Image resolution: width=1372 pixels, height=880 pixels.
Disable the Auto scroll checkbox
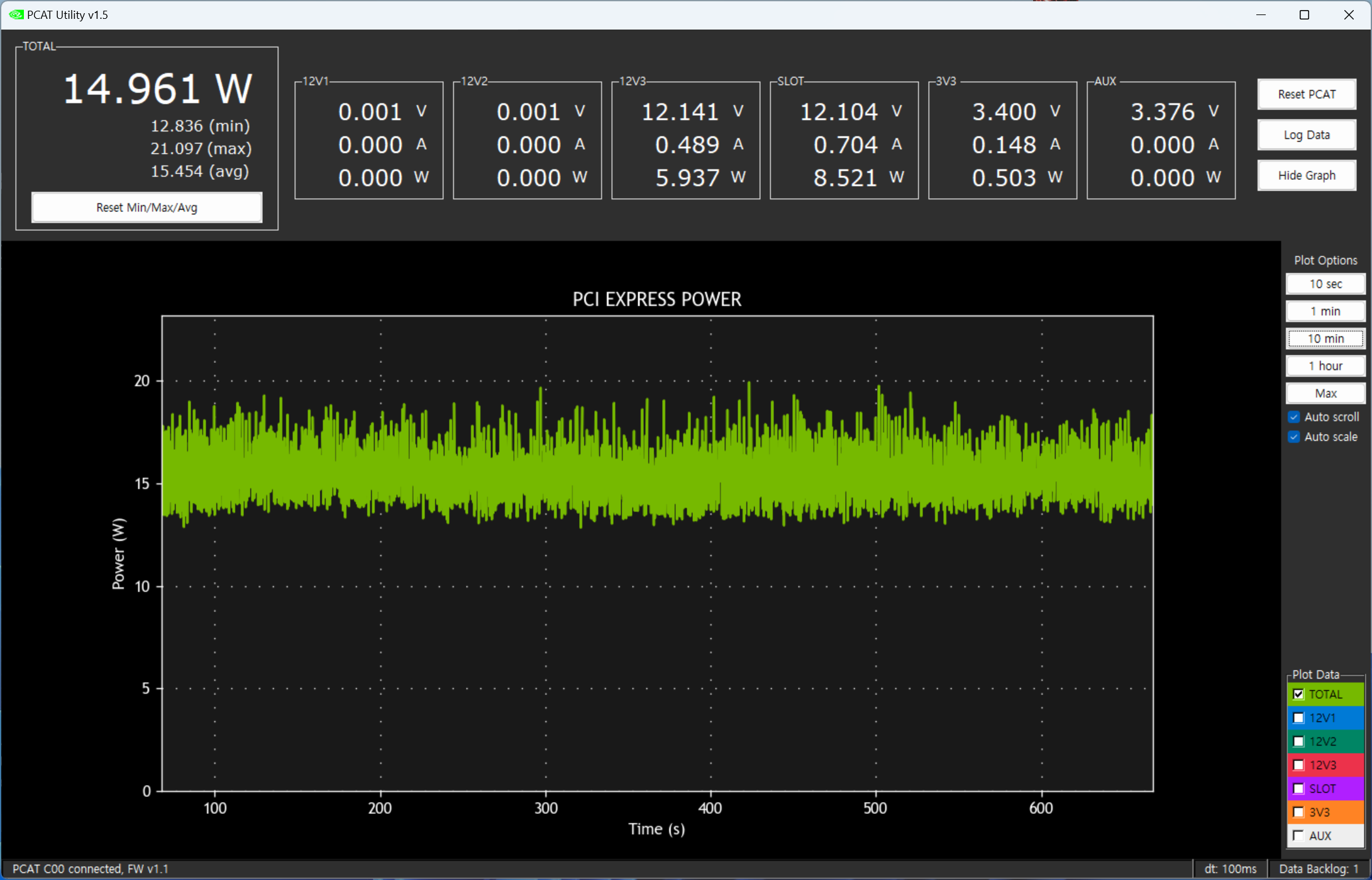point(1294,417)
